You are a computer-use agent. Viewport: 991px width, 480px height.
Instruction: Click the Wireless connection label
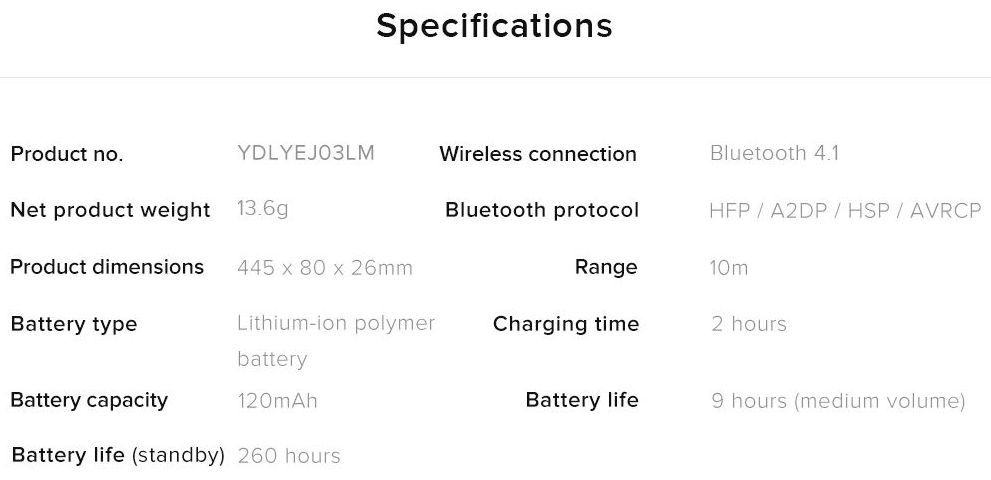537,154
